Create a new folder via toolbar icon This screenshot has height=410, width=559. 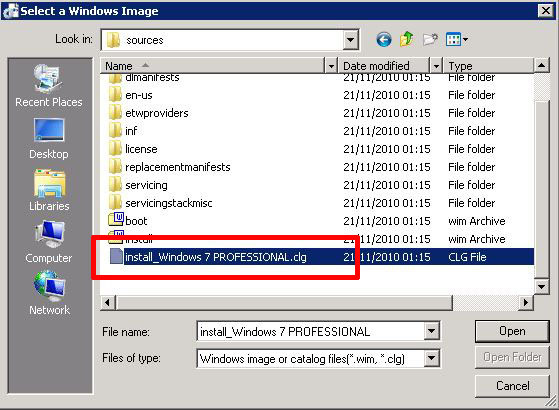pyautogui.click(x=430, y=39)
